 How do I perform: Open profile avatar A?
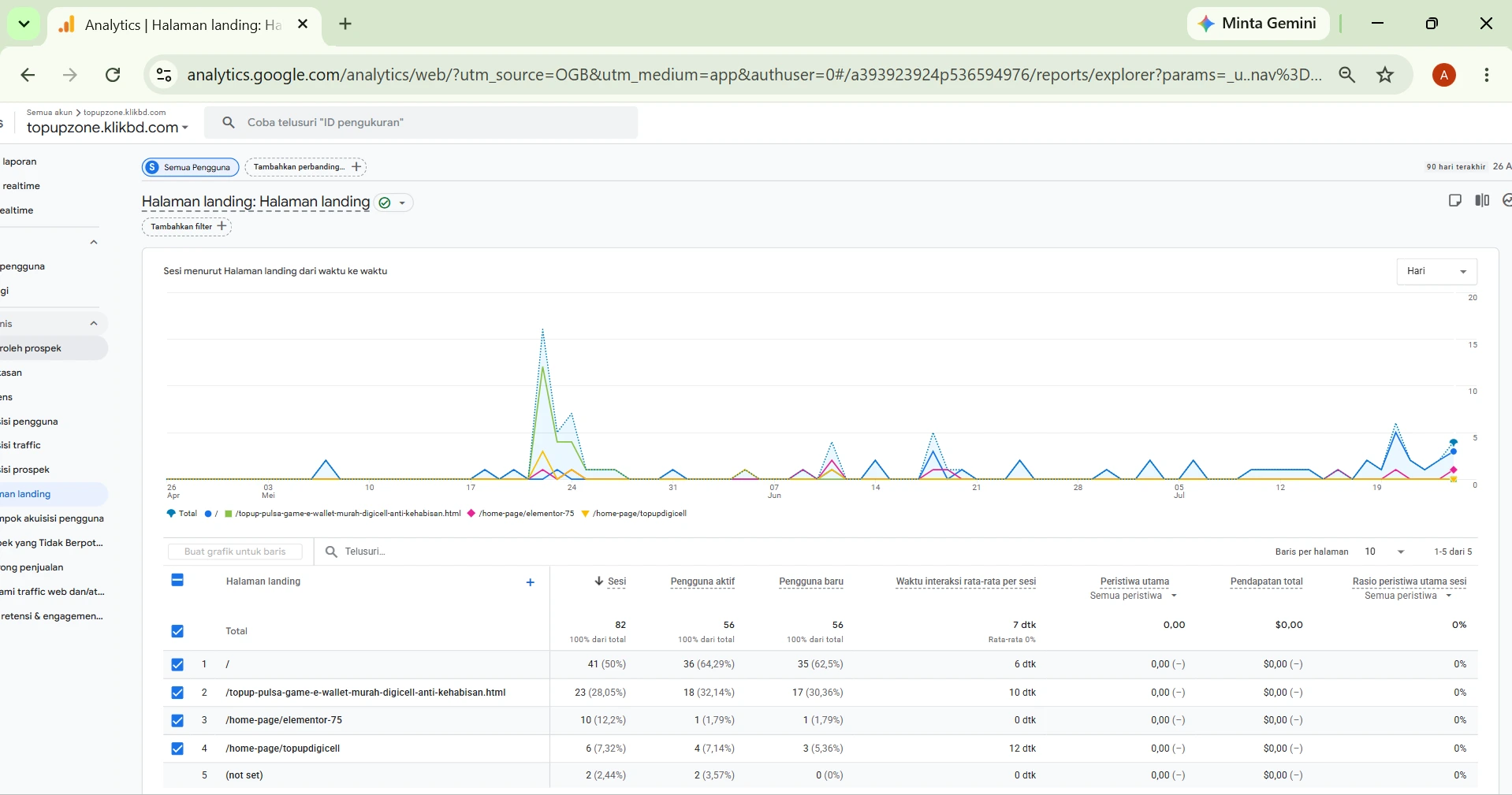point(1444,75)
